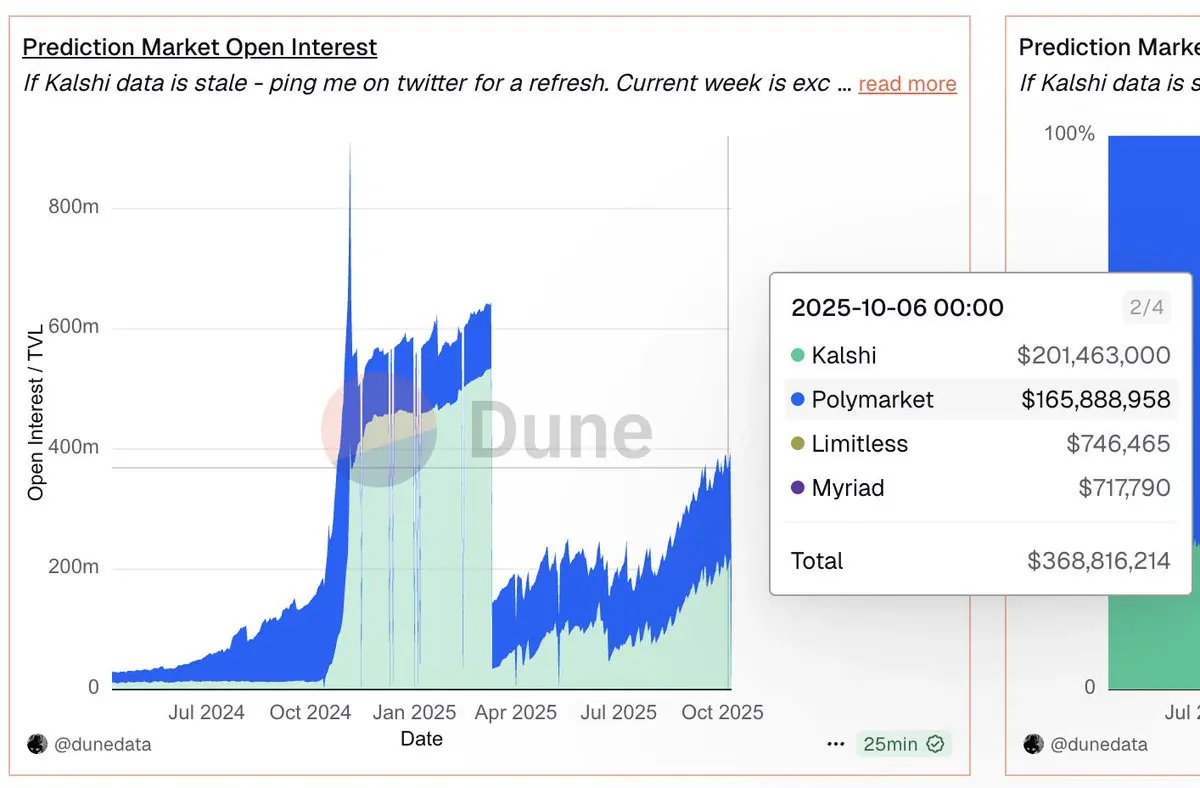The height and width of the screenshot is (788, 1200).
Task: Click the 100% axis label on right chart
Action: click(1069, 134)
